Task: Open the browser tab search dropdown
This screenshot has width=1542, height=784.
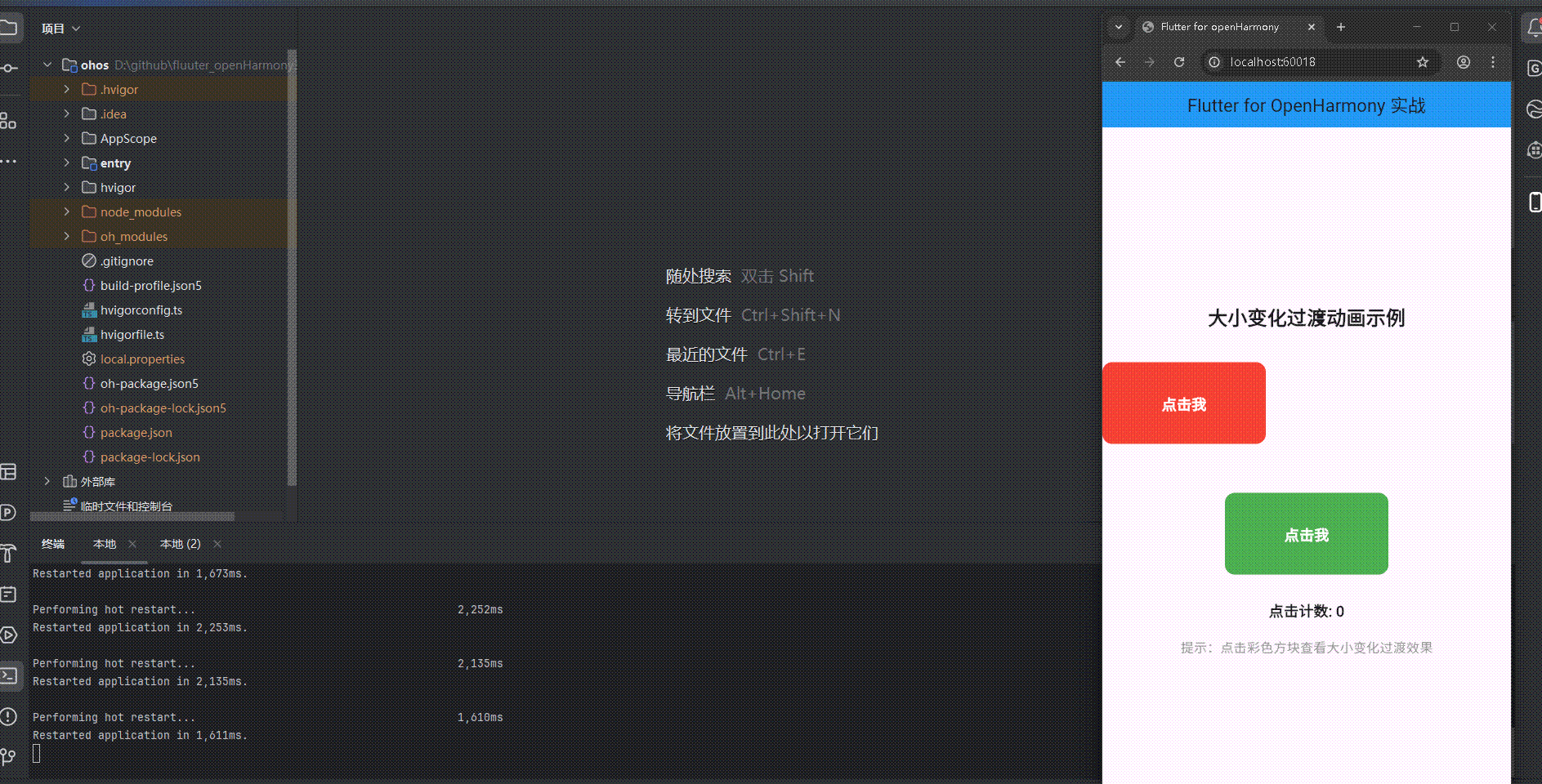Action: [1119, 27]
